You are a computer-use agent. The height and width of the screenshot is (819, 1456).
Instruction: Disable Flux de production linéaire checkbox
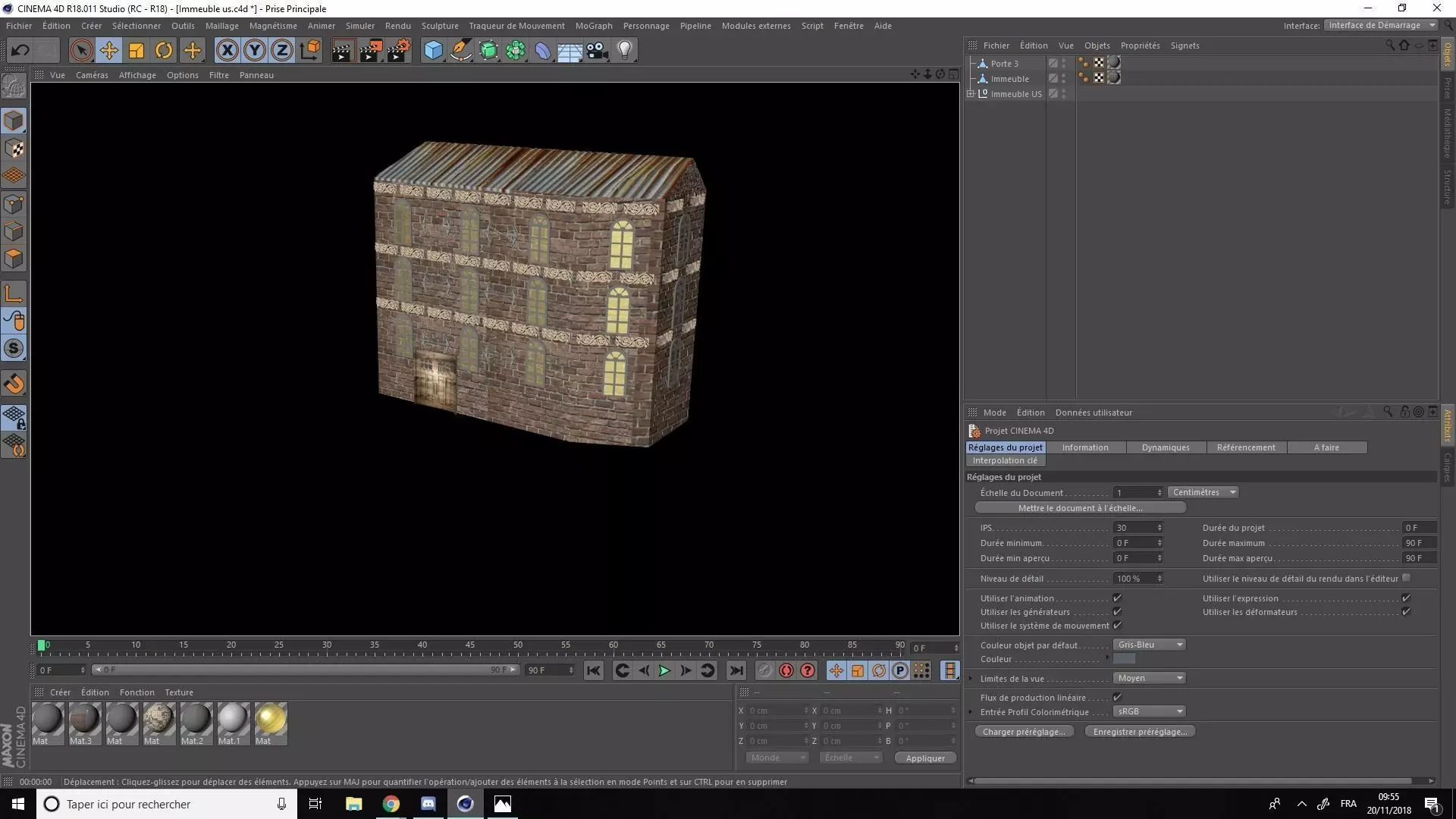coord(1117,698)
